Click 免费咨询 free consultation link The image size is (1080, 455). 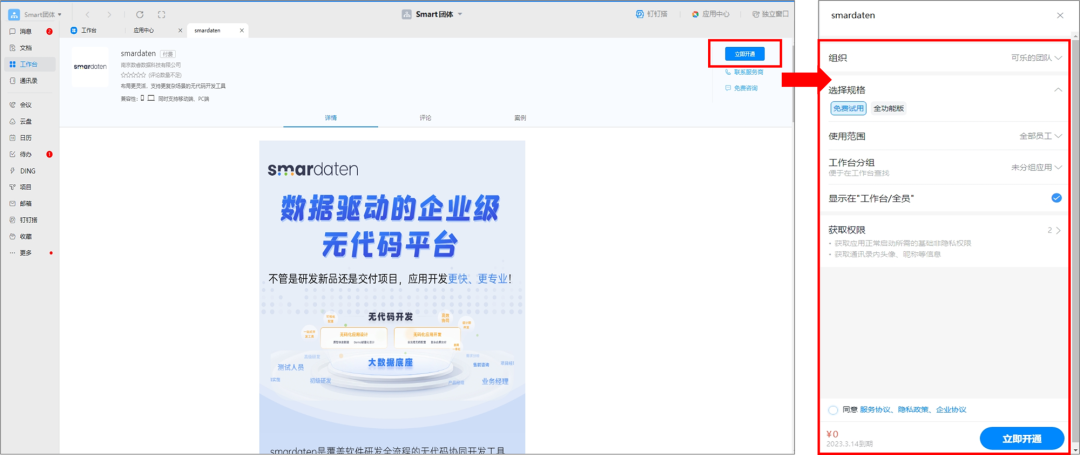pyautogui.click(x=741, y=88)
